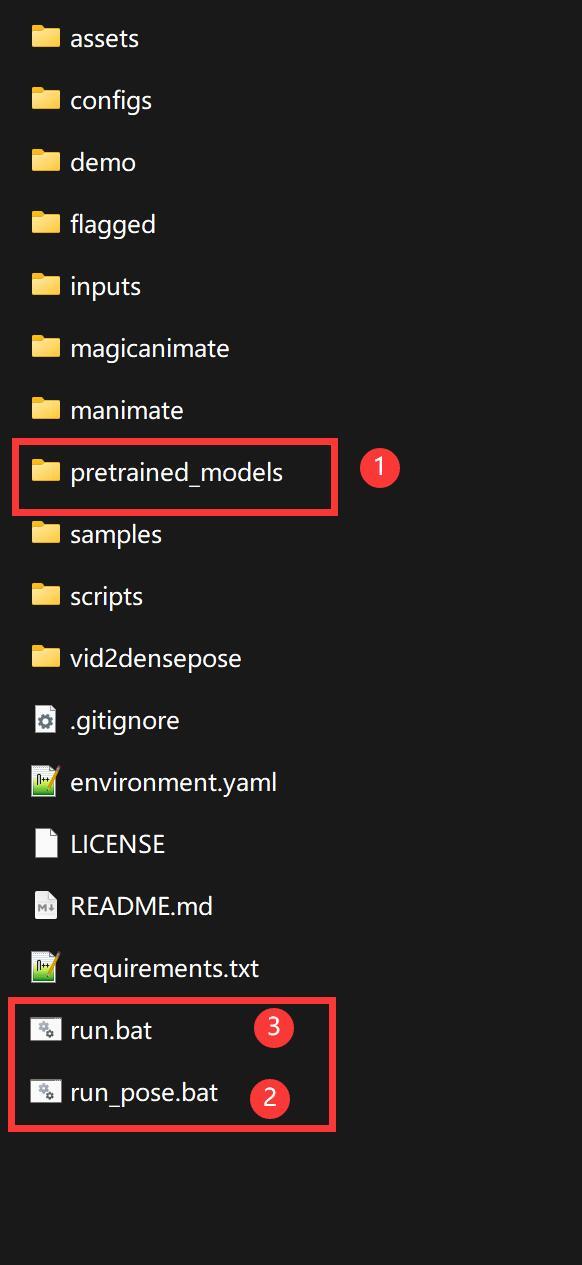This screenshot has width=582, height=1265.
Task: Click the requirements.txt file icon
Action: 46,968
